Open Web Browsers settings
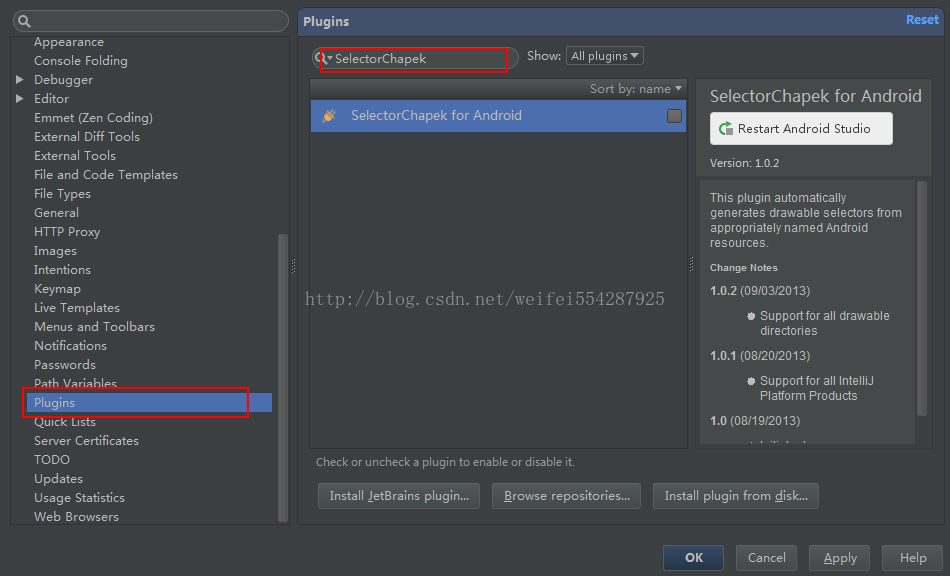The height and width of the screenshot is (576, 950). pyautogui.click(x=76, y=517)
